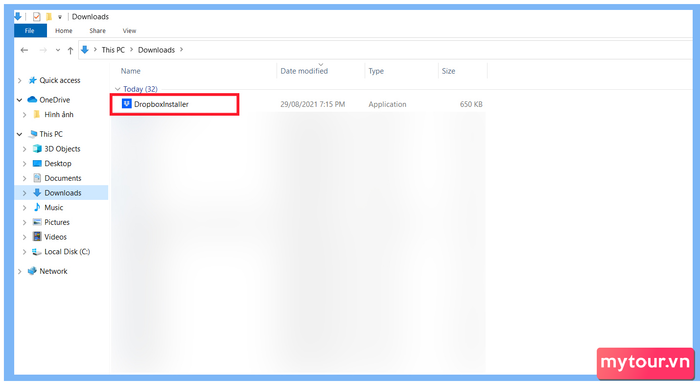Screen dimensions: 700x387
Task: Click the Music note icon
Action: click(x=37, y=207)
